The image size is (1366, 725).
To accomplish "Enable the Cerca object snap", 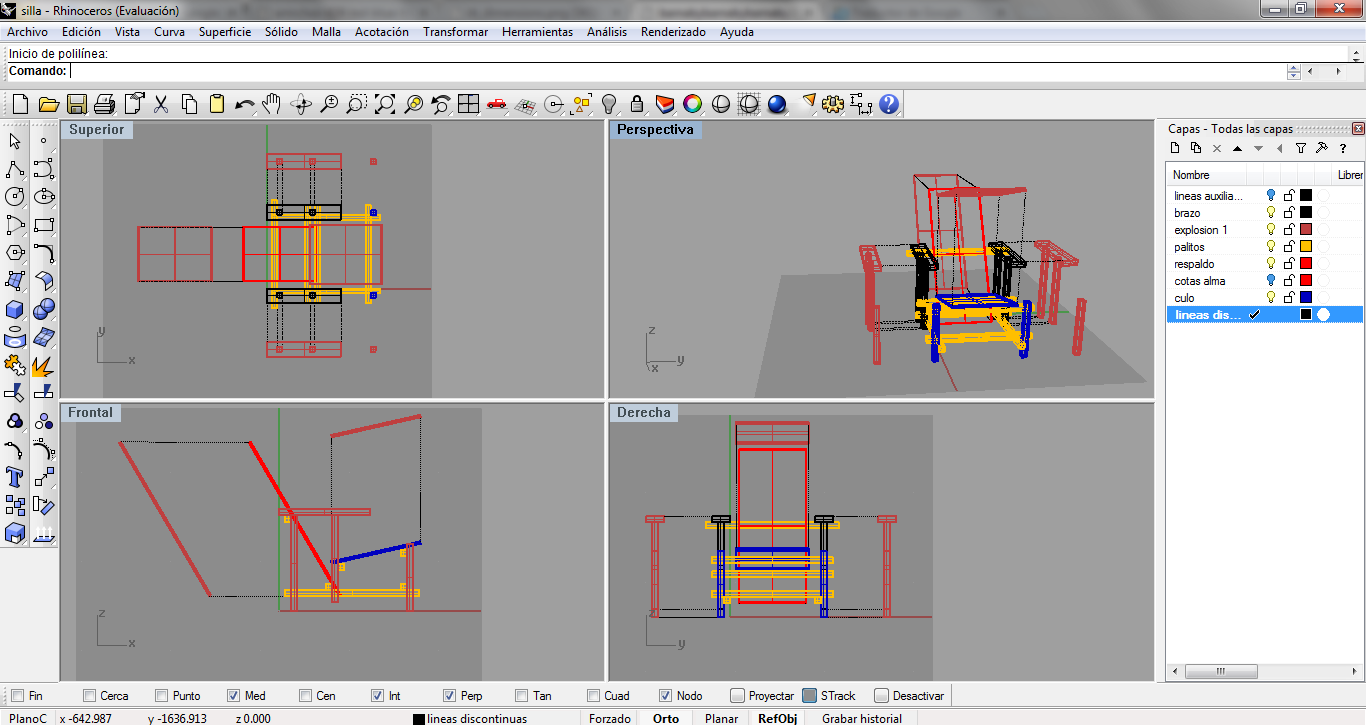I will pos(90,696).
